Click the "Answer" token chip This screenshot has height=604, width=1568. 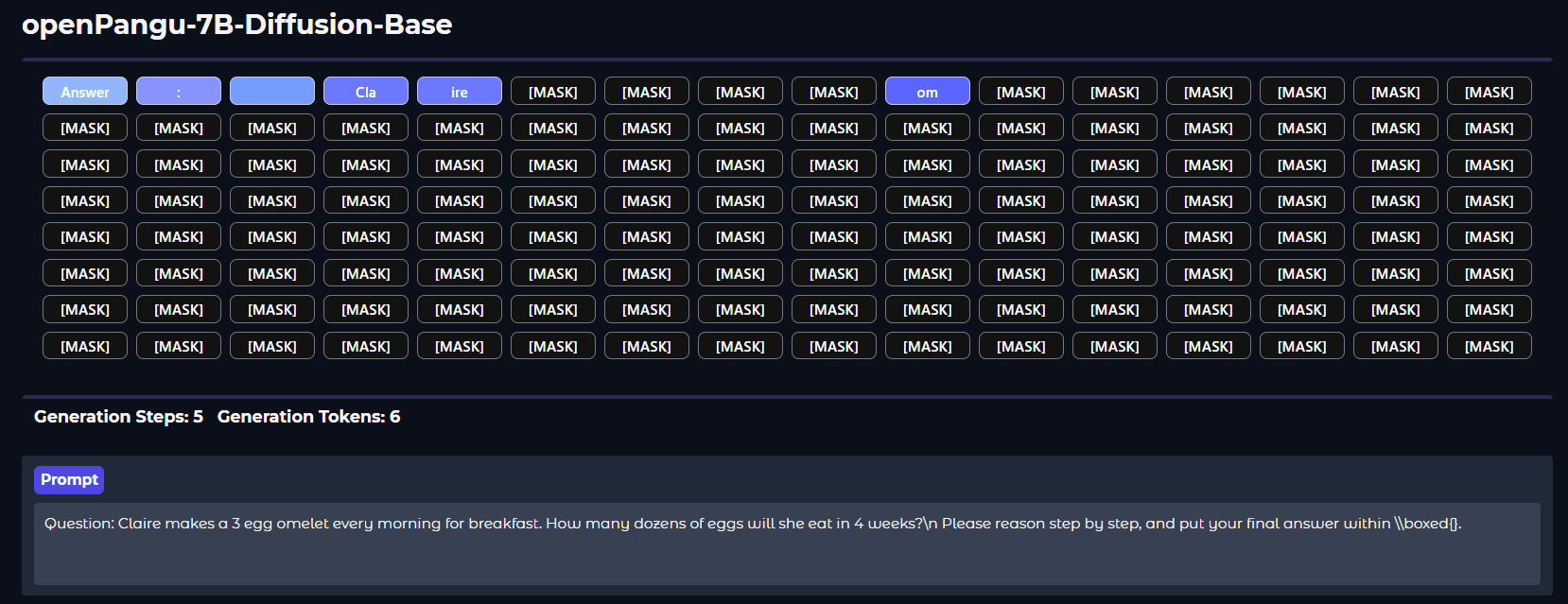[85, 92]
